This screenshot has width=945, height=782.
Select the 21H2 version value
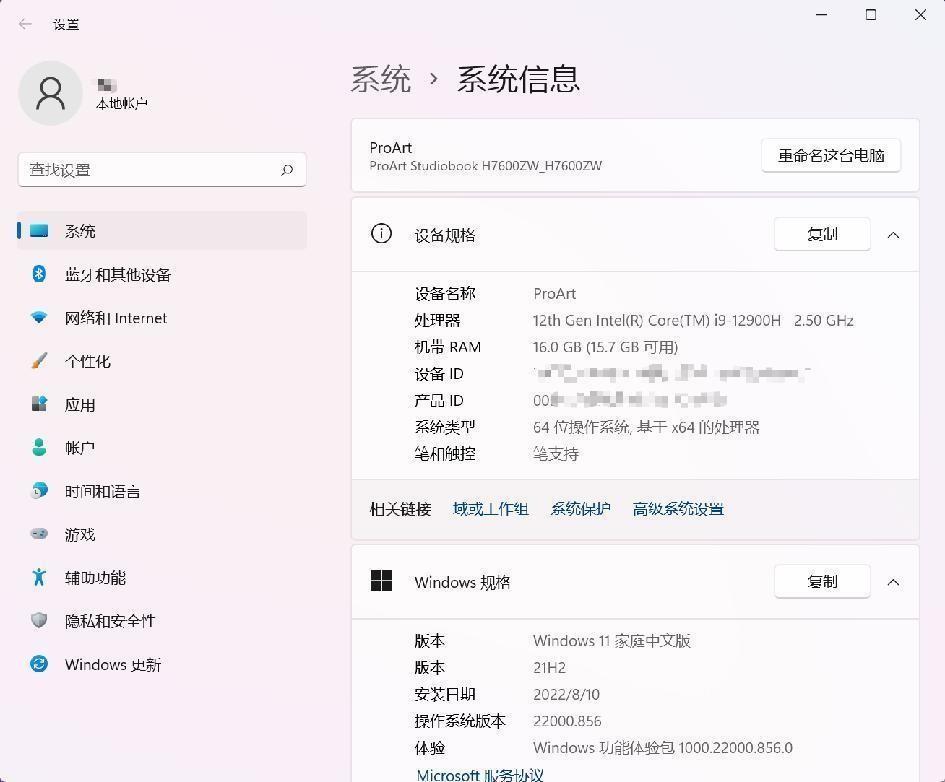(x=549, y=668)
